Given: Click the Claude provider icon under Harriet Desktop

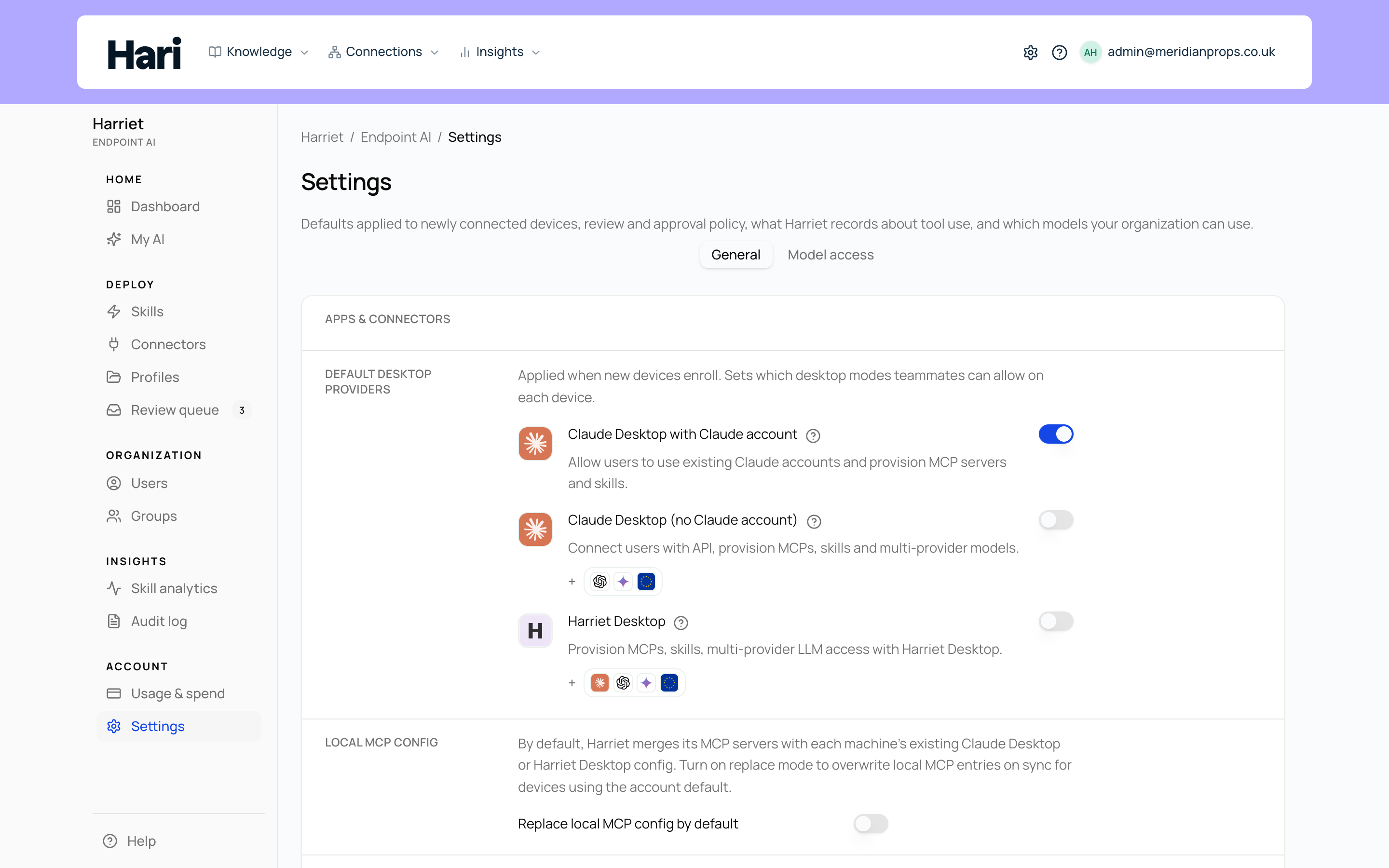Looking at the screenshot, I should [600, 682].
